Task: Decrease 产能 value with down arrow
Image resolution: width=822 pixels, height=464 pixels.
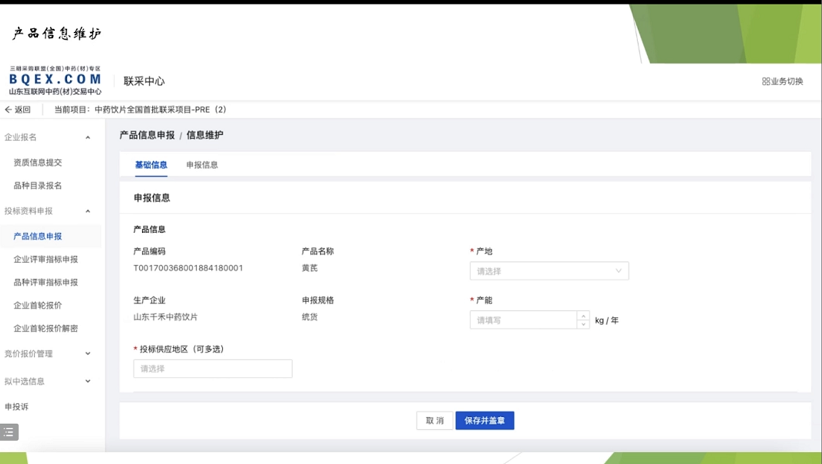Action: [583, 325]
